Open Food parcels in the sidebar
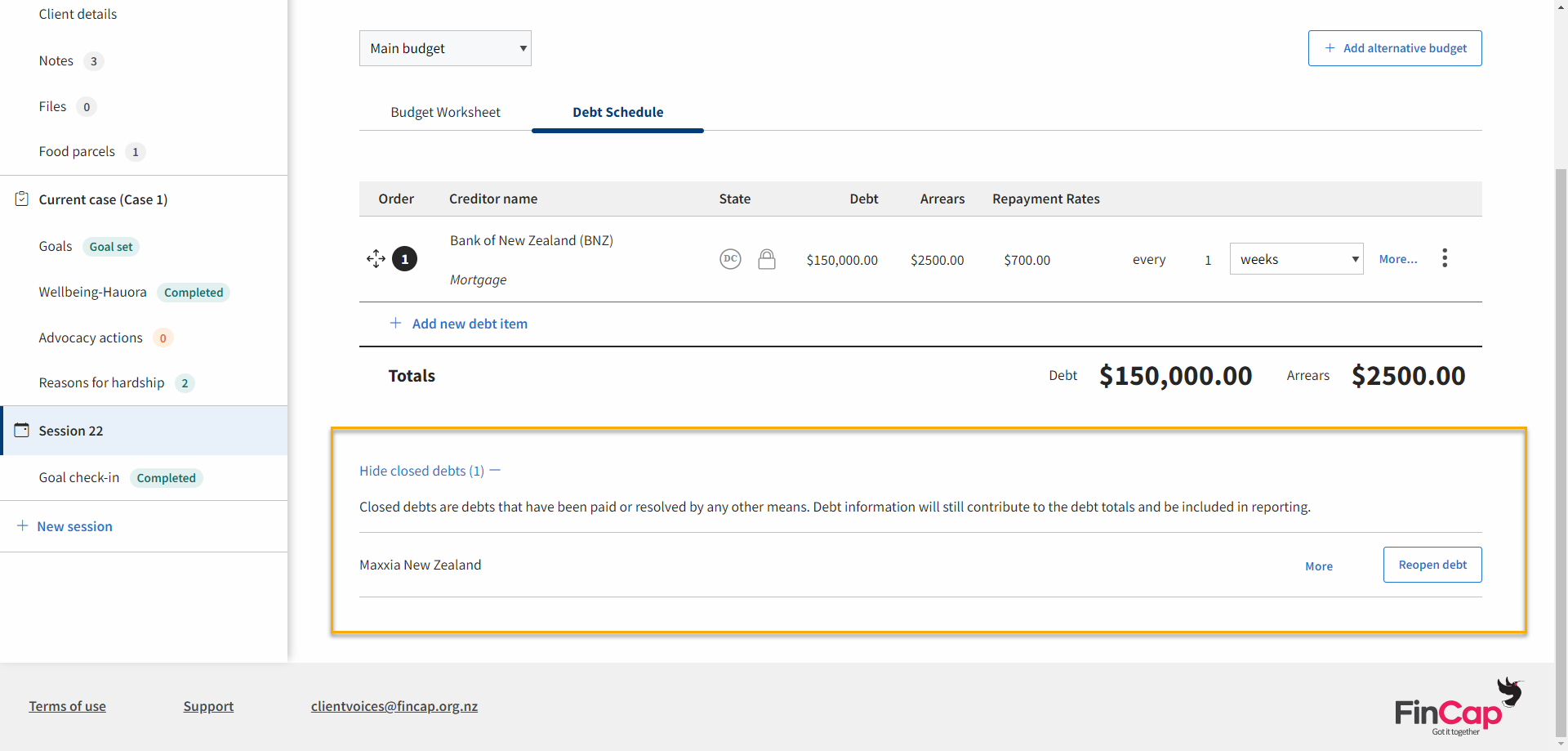Screen dimensions: 1568x751 click(77, 151)
